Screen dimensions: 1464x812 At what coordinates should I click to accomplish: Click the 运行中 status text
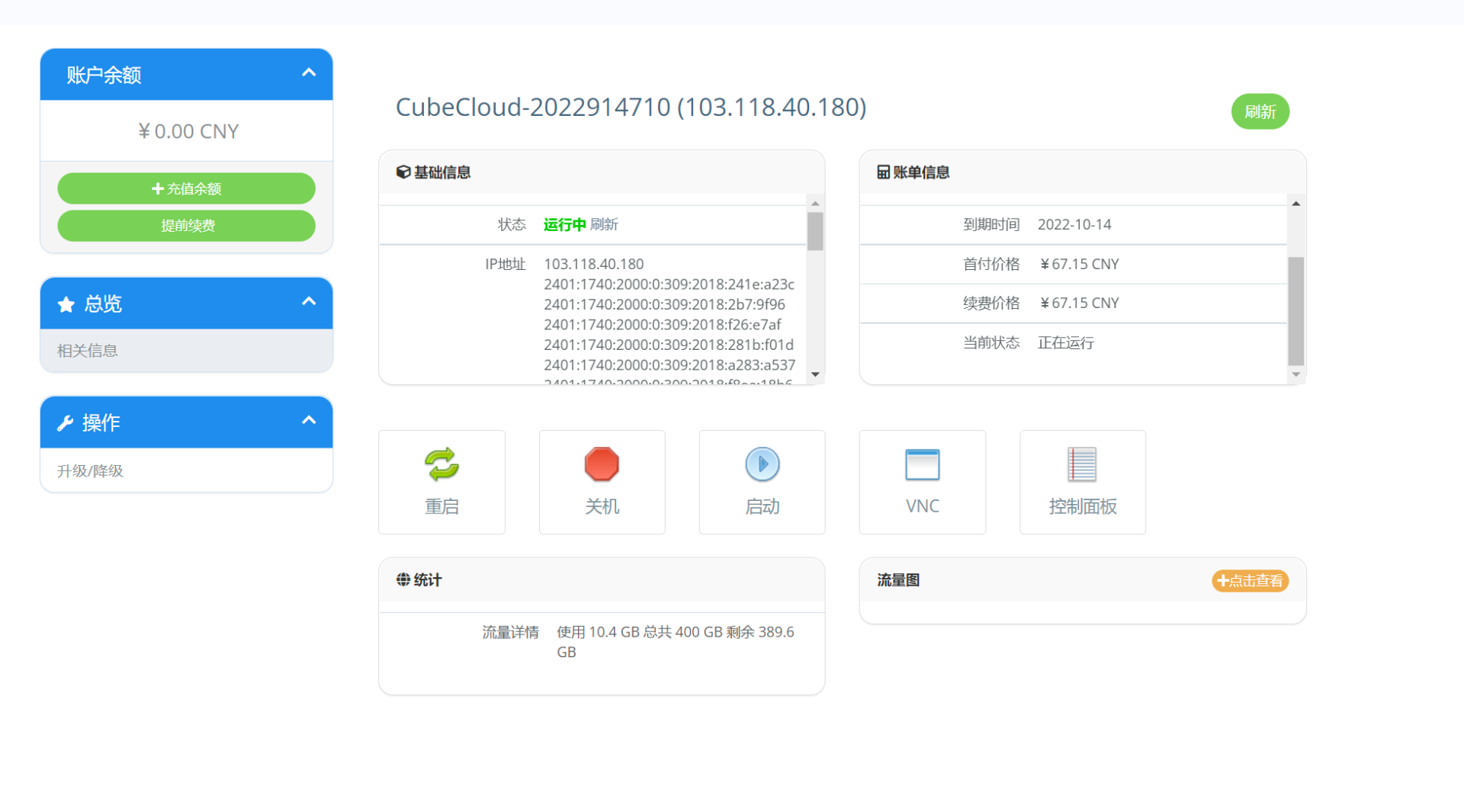pyautogui.click(x=564, y=225)
